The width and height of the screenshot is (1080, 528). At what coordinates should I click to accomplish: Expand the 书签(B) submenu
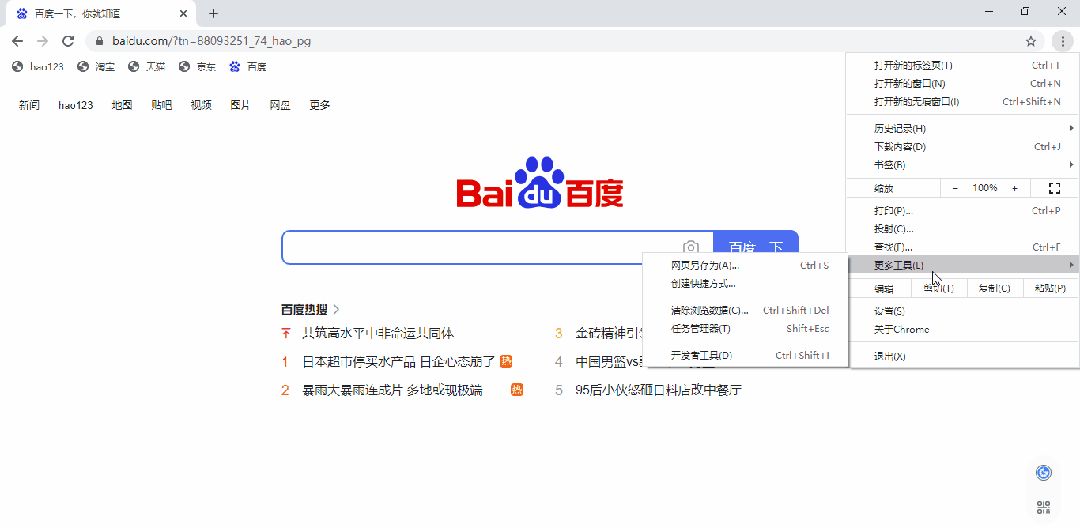pos(963,165)
